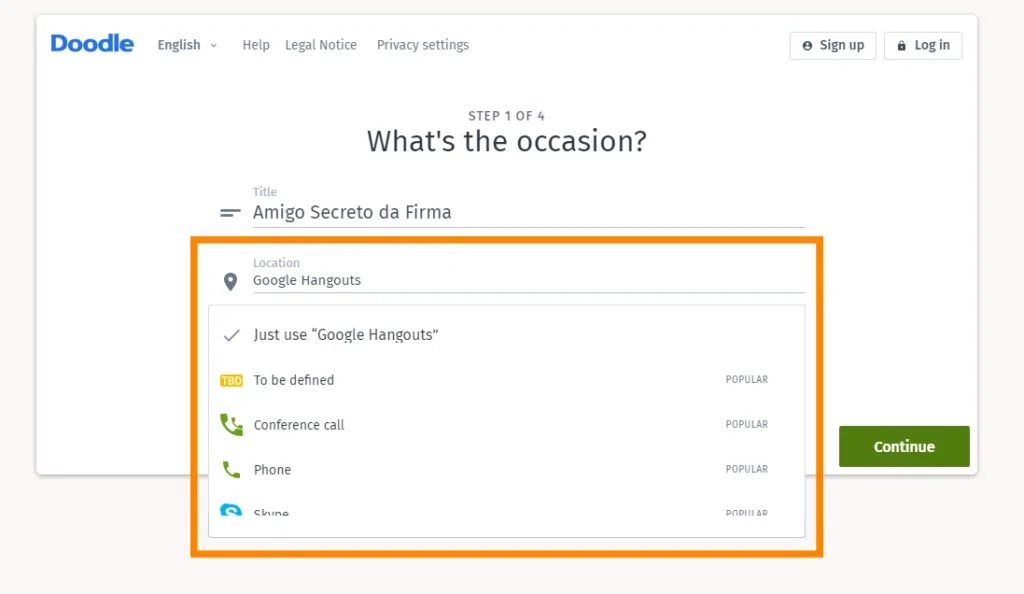The height and width of the screenshot is (594, 1024).
Task: Choose "Conference call" from location suggestions
Action: coord(299,425)
